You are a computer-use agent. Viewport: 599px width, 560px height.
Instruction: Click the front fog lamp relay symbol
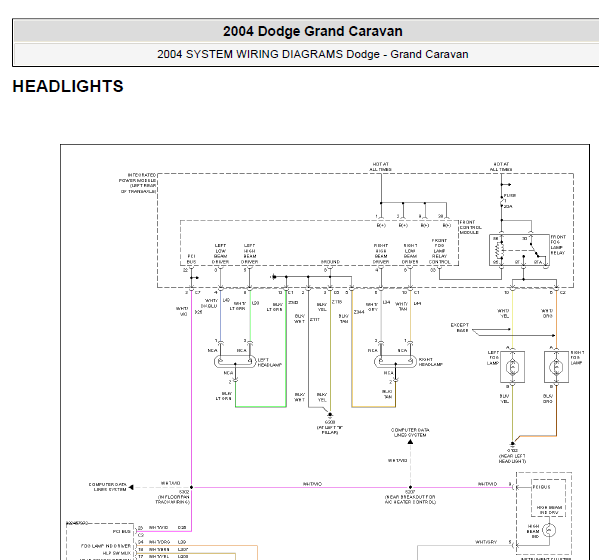tap(519, 250)
